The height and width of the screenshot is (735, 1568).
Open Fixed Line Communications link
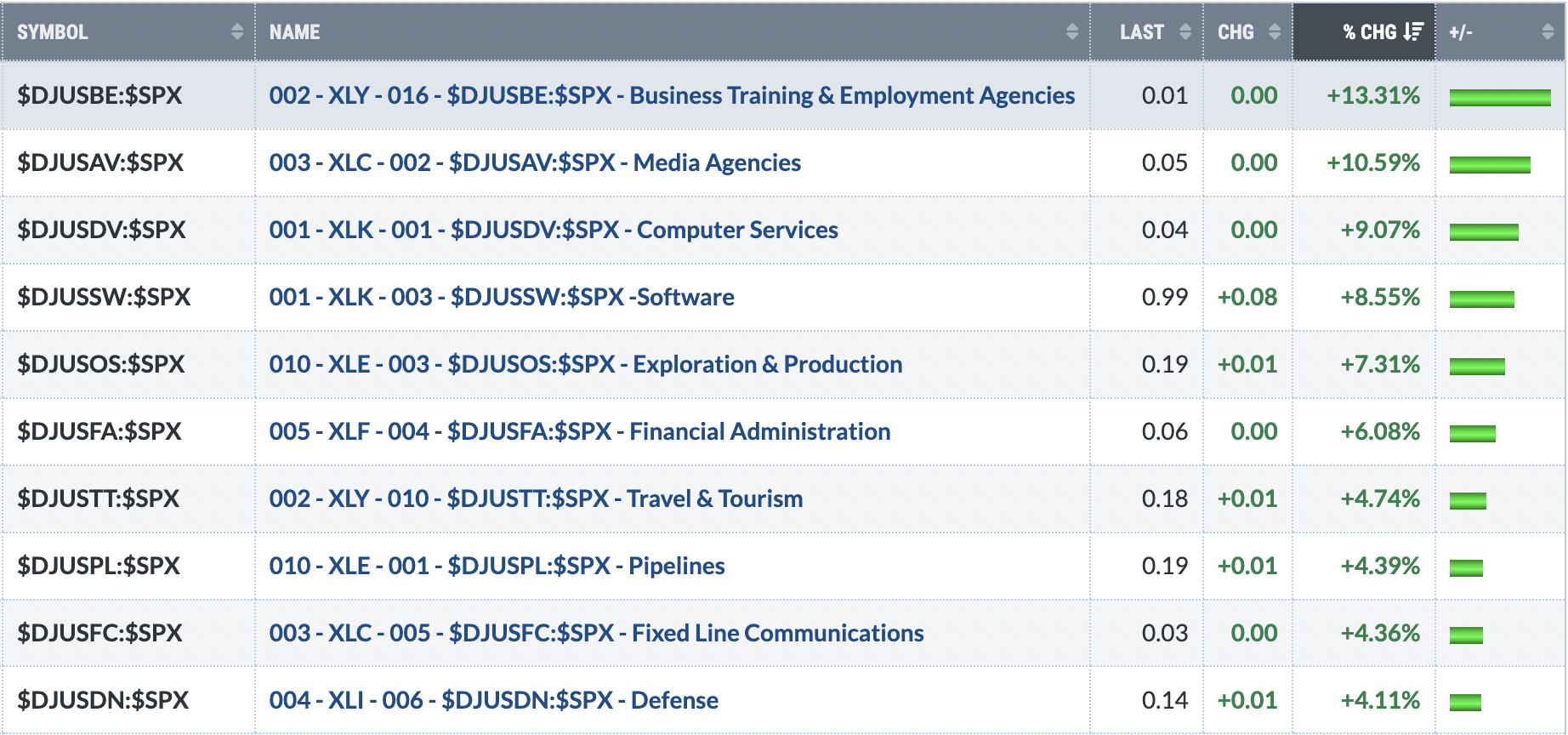tap(596, 633)
